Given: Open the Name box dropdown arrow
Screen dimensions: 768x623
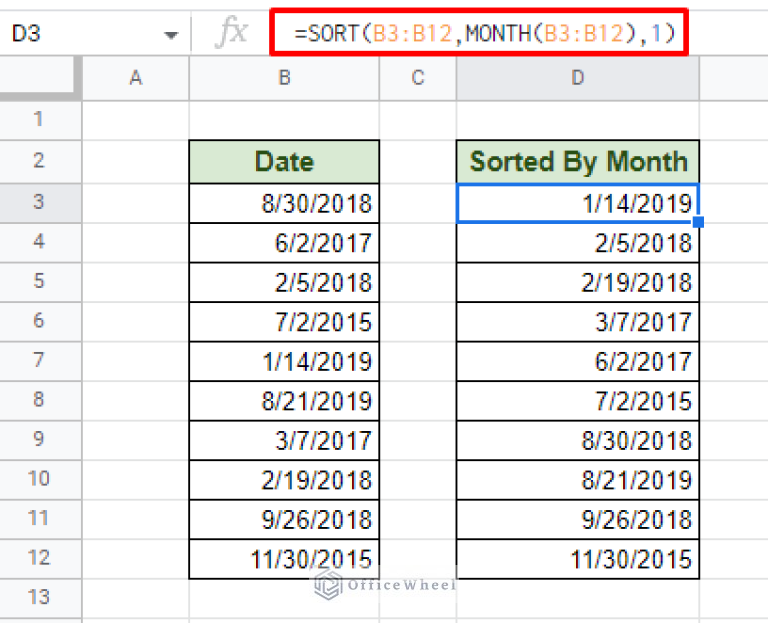Looking at the screenshot, I should (170, 35).
